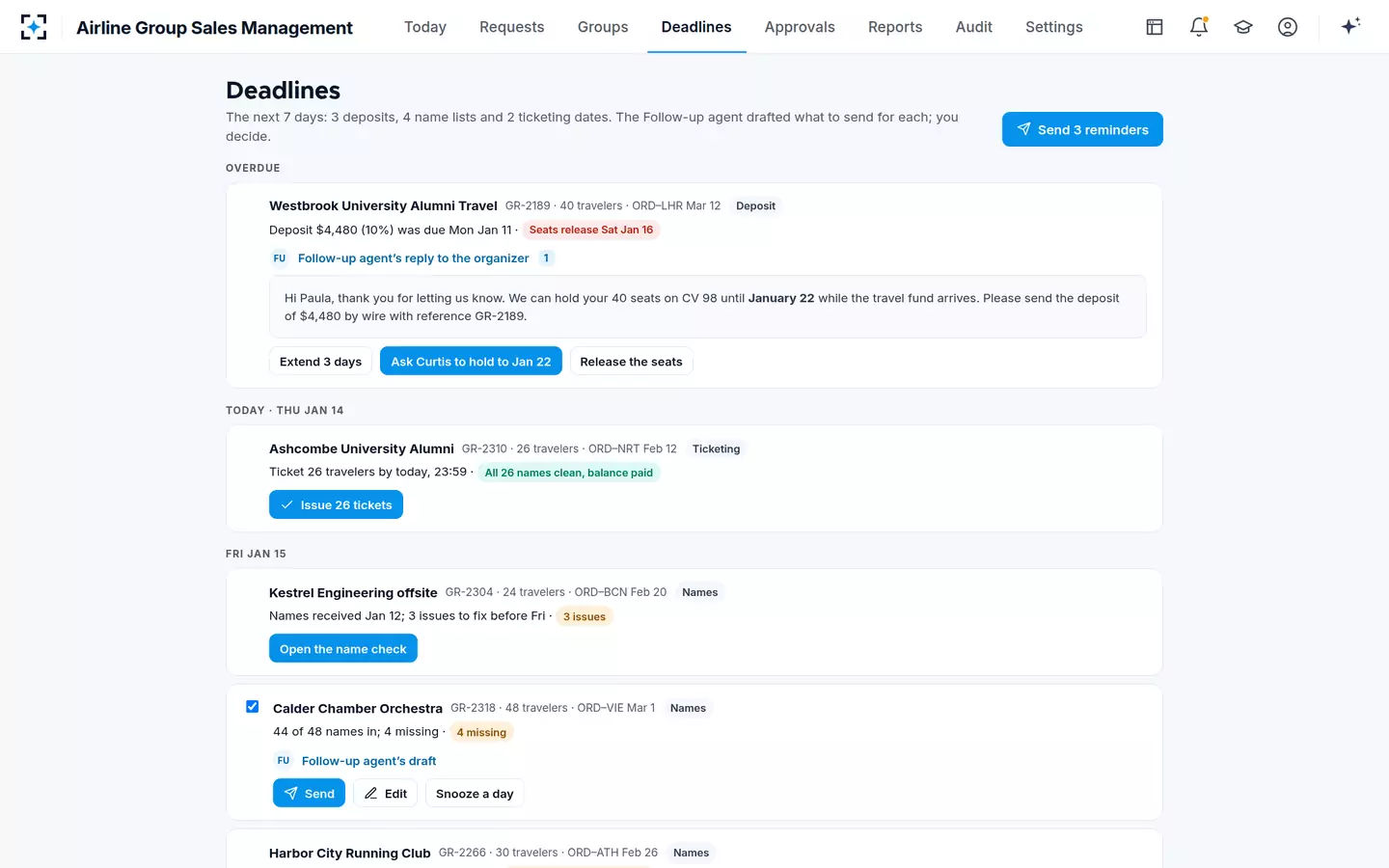Click the Kestrel Engineering offsite title

(x=353, y=592)
